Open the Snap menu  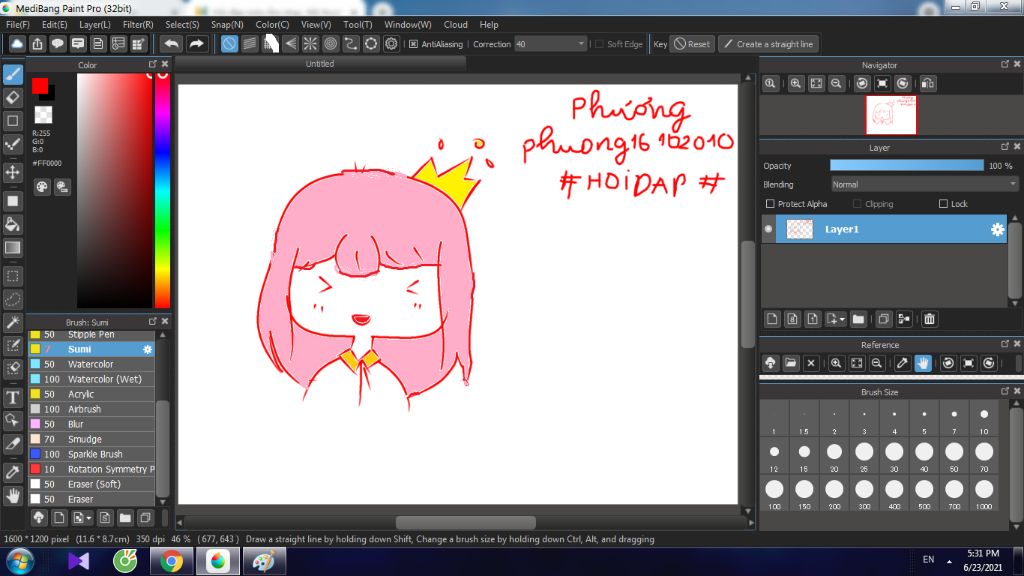click(x=227, y=24)
